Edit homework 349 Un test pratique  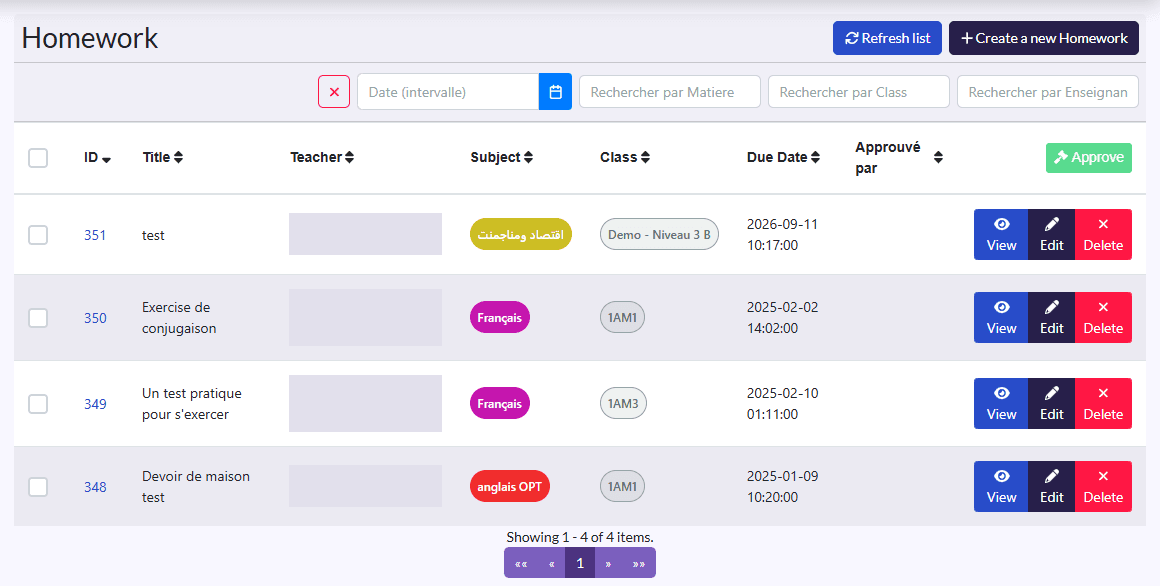click(x=1051, y=403)
